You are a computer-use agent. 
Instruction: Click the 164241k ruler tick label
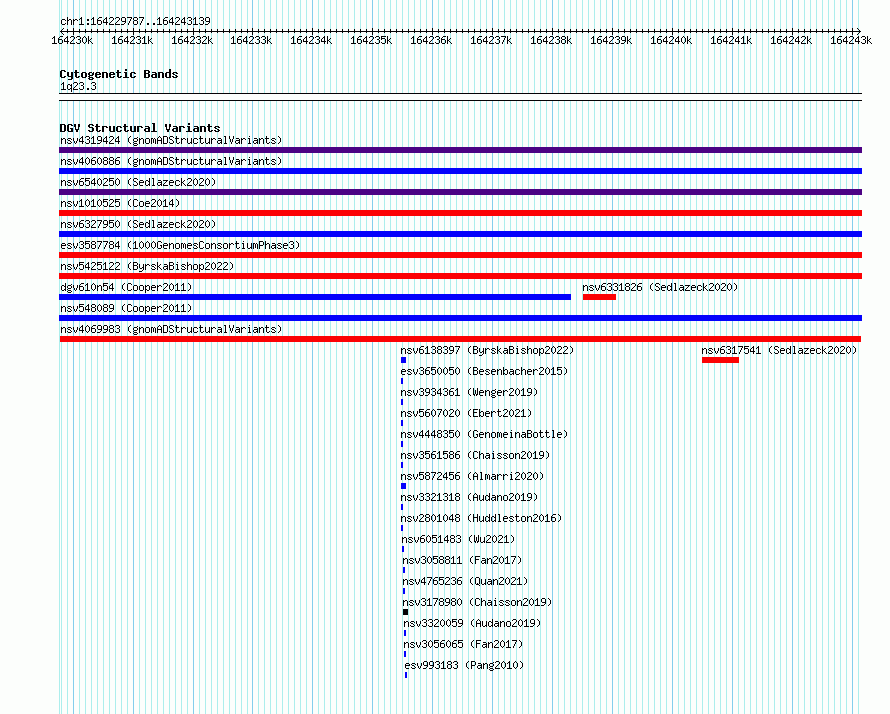coord(731,40)
